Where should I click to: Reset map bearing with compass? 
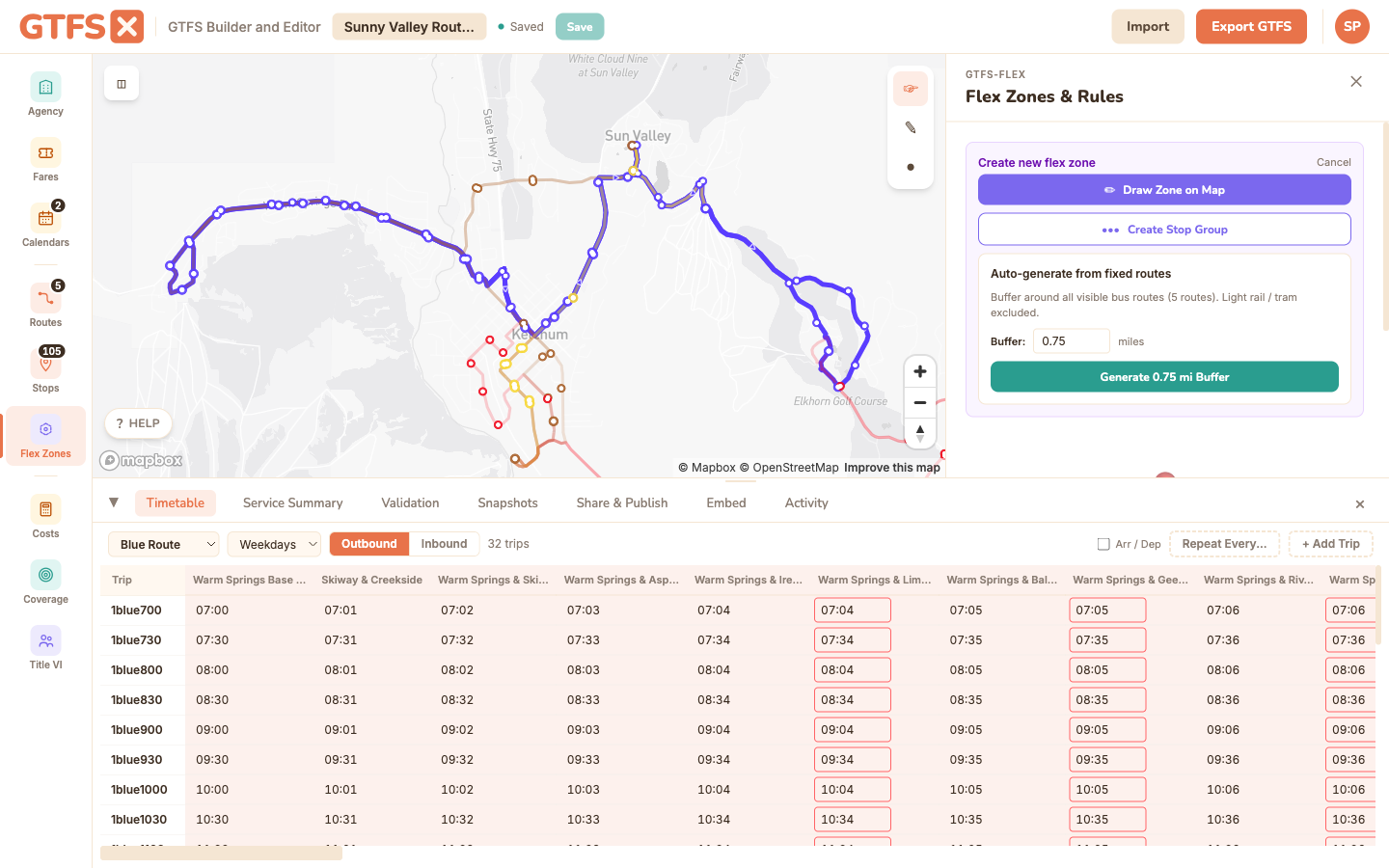tap(919, 433)
